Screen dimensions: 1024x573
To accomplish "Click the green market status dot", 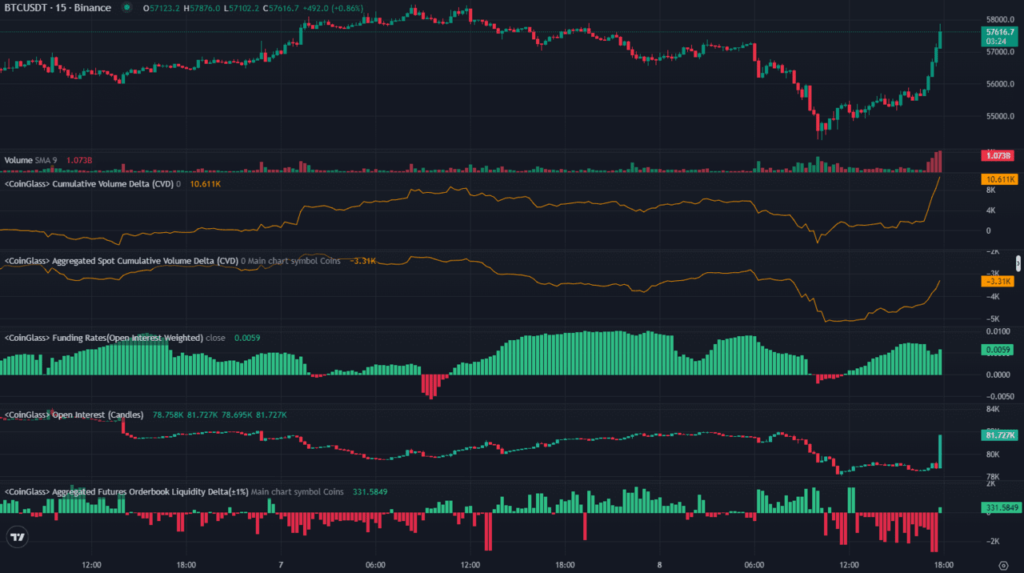I will [x=127, y=8].
